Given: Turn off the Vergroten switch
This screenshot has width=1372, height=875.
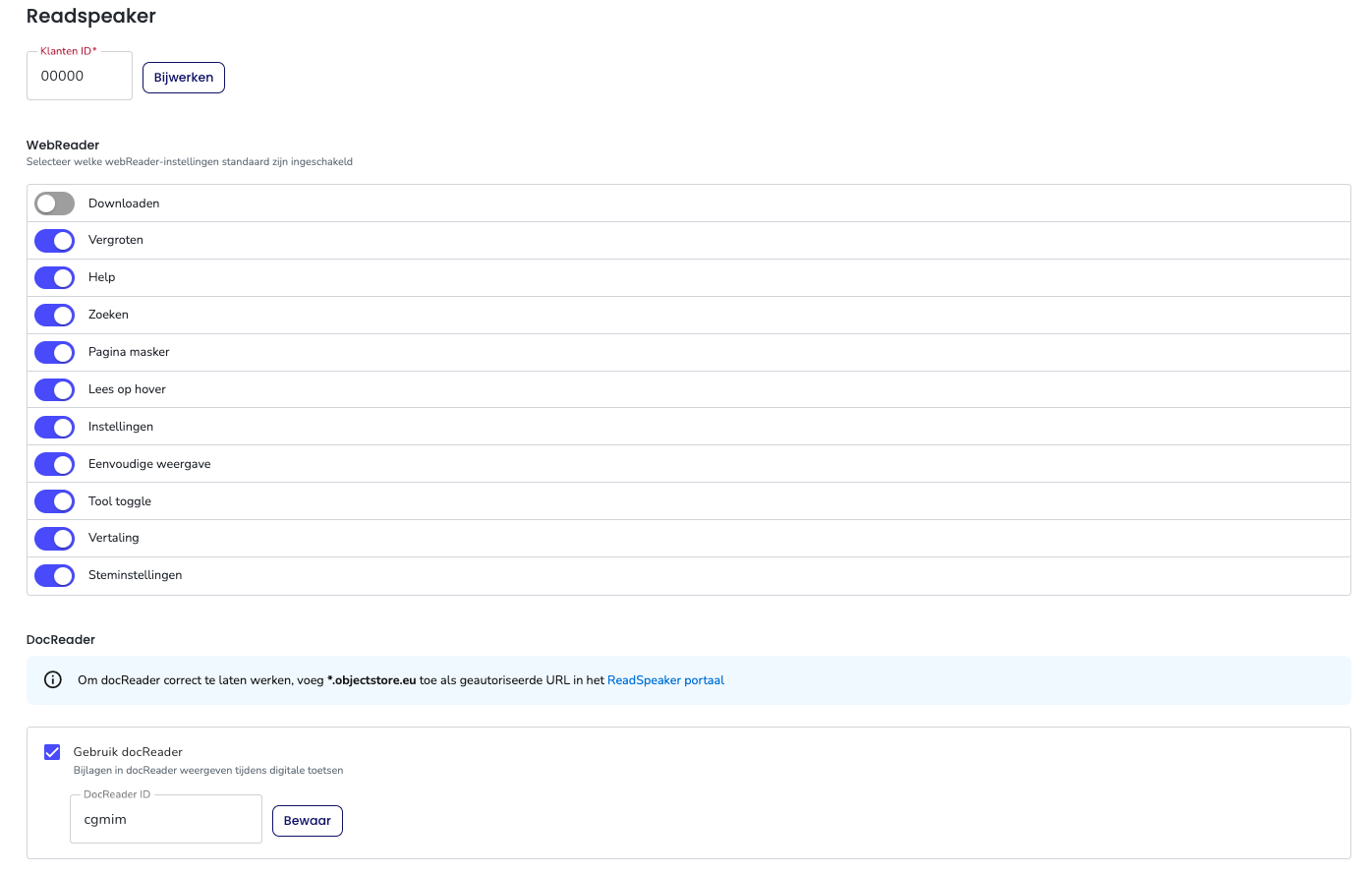Looking at the screenshot, I should (54, 241).
